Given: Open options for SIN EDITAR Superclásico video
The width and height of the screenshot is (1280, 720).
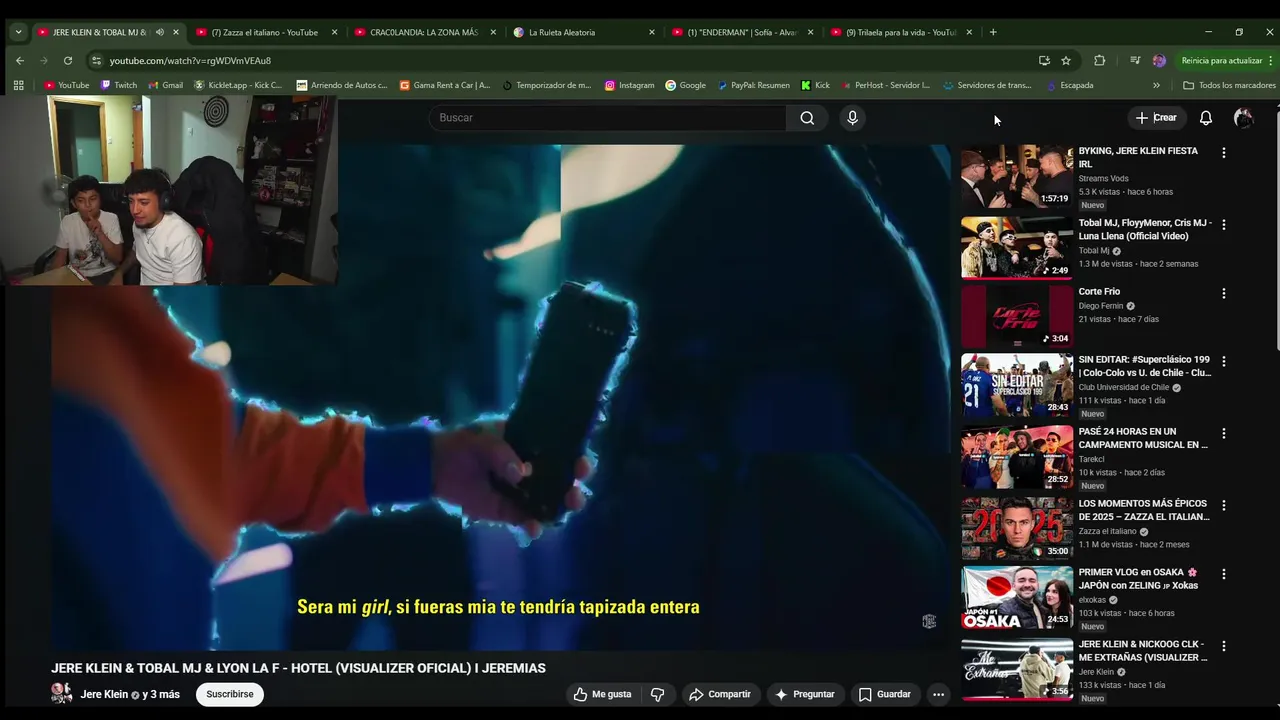Looking at the screenshot, I should tap(1223, 361).
